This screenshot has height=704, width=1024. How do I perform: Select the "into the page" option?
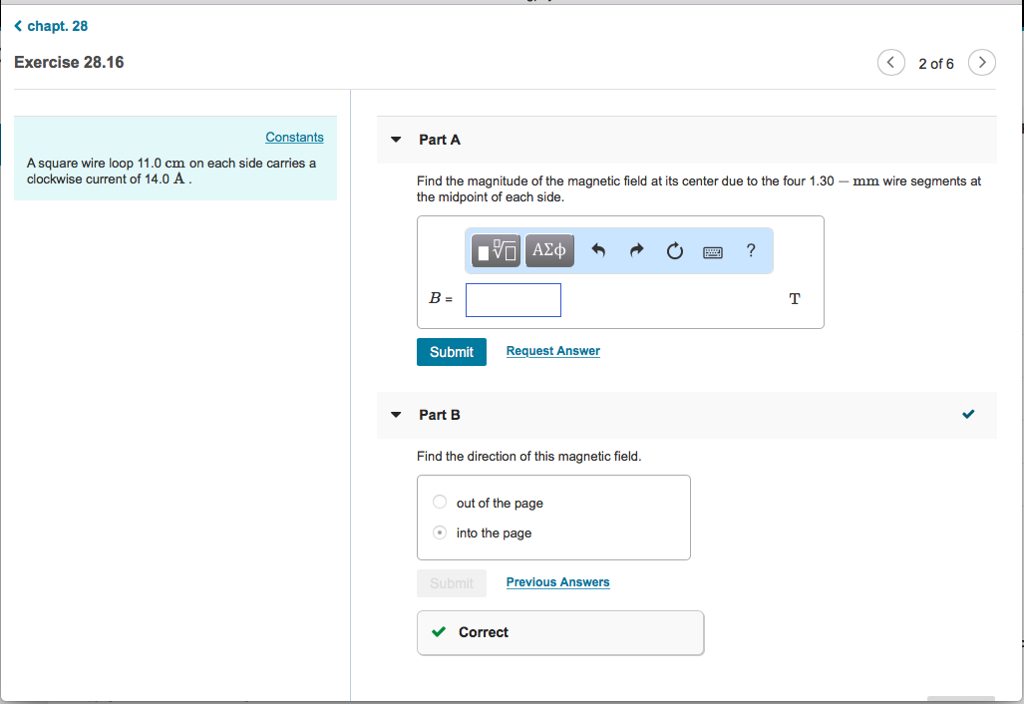pyautogui.click(x=440, y=533)
